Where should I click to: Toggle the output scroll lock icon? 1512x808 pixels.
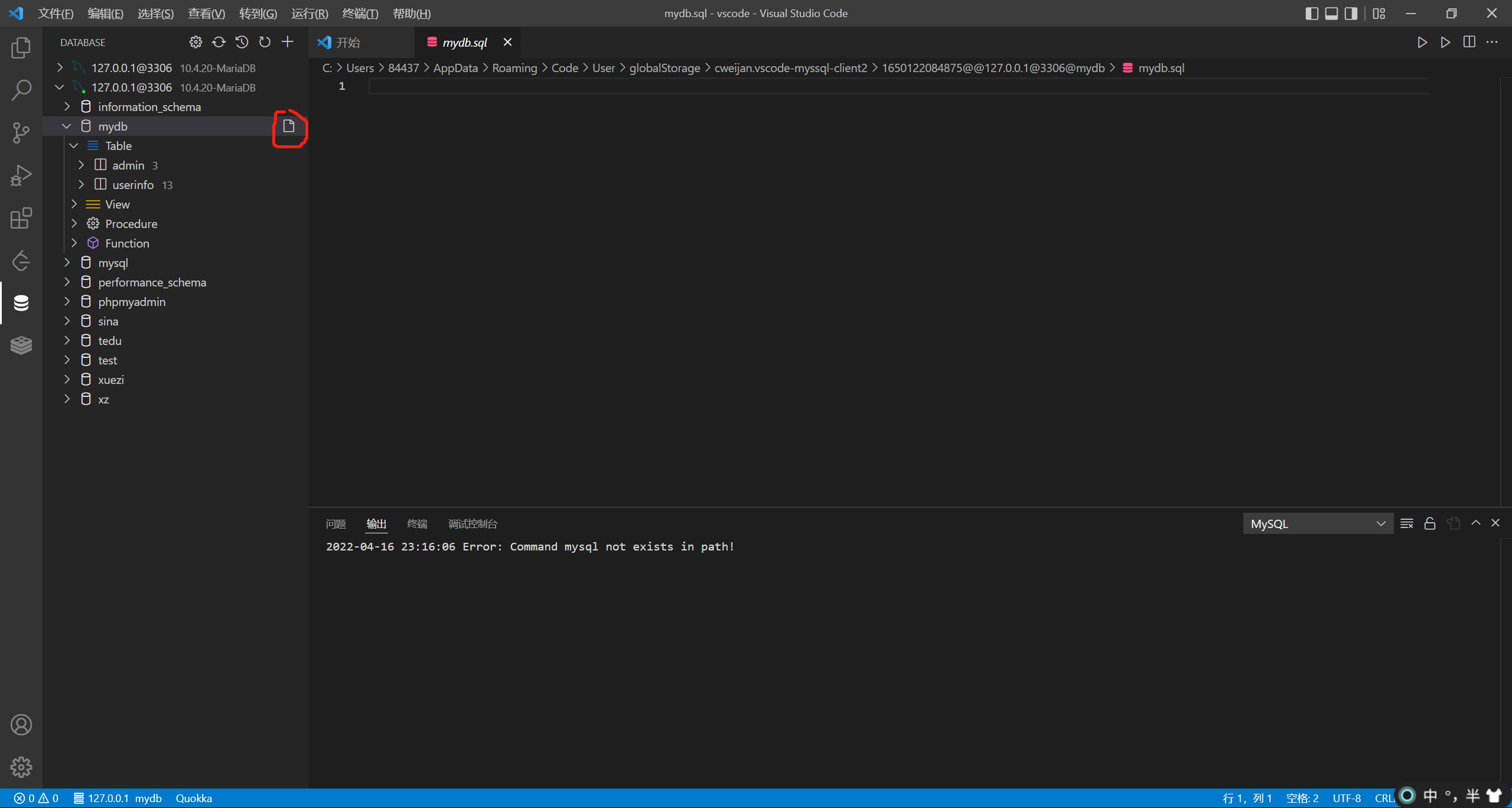1430,523
